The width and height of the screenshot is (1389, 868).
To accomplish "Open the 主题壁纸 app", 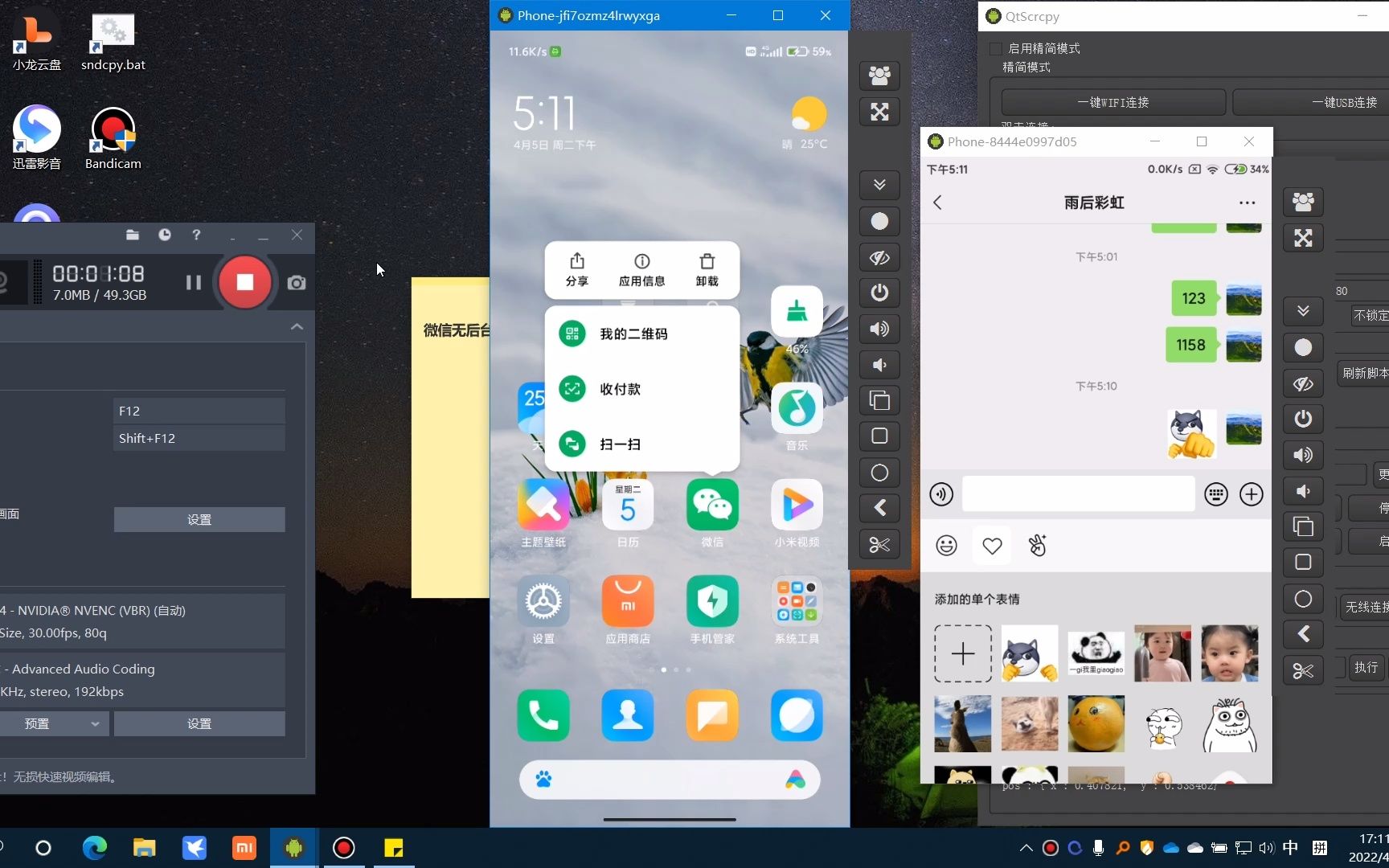I will 543,505.
